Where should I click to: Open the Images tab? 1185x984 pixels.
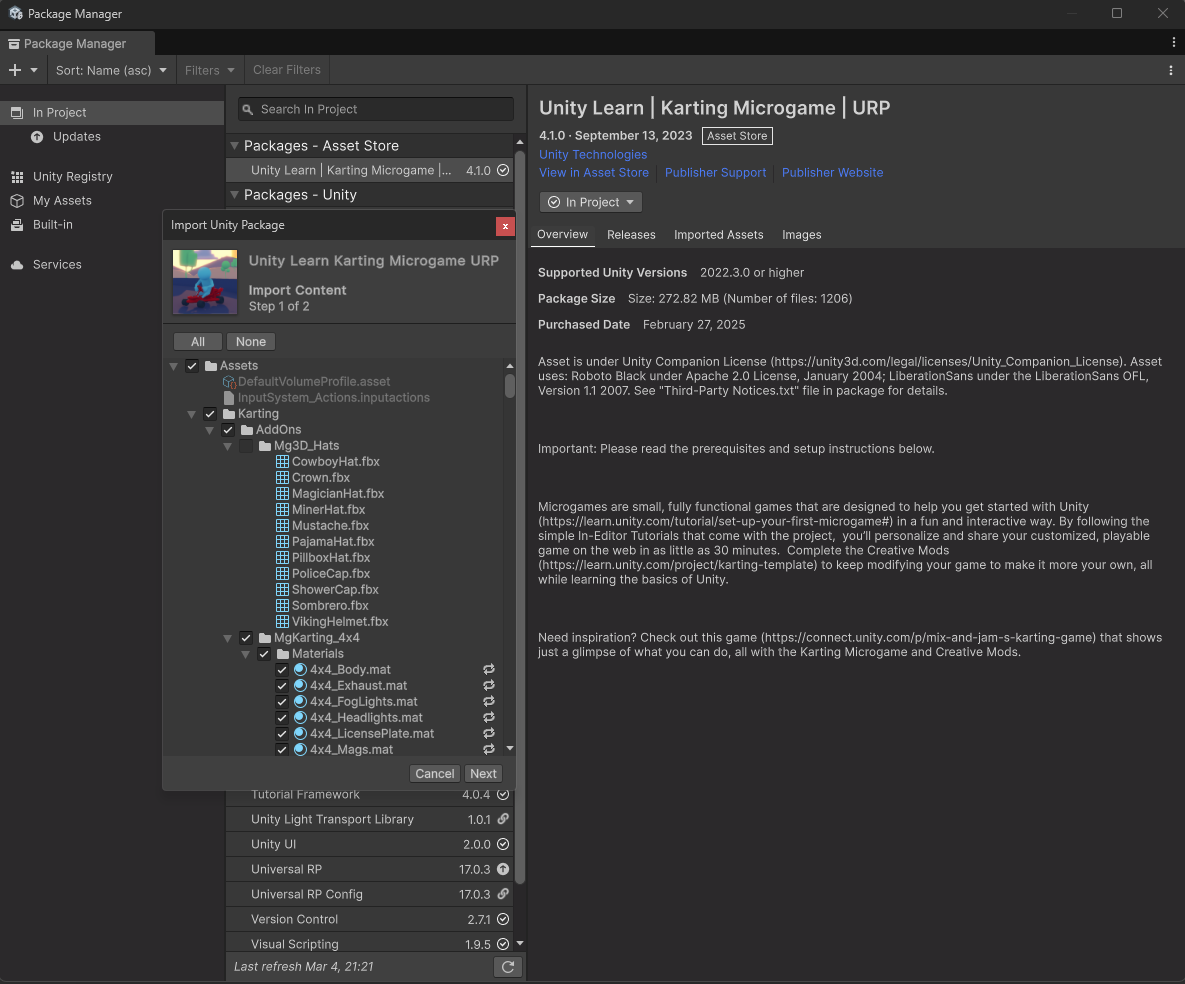(802, 235)
